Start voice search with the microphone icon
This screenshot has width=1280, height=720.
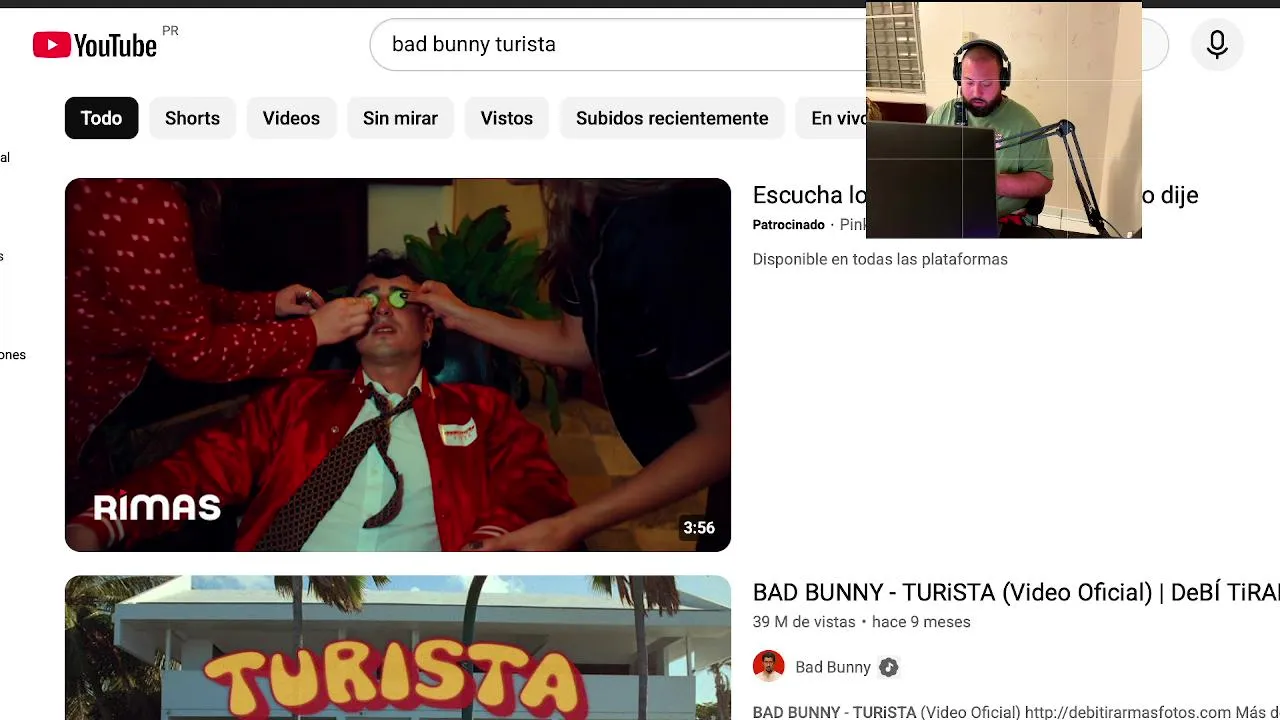pyautogui.click(x=1217, y=44)
